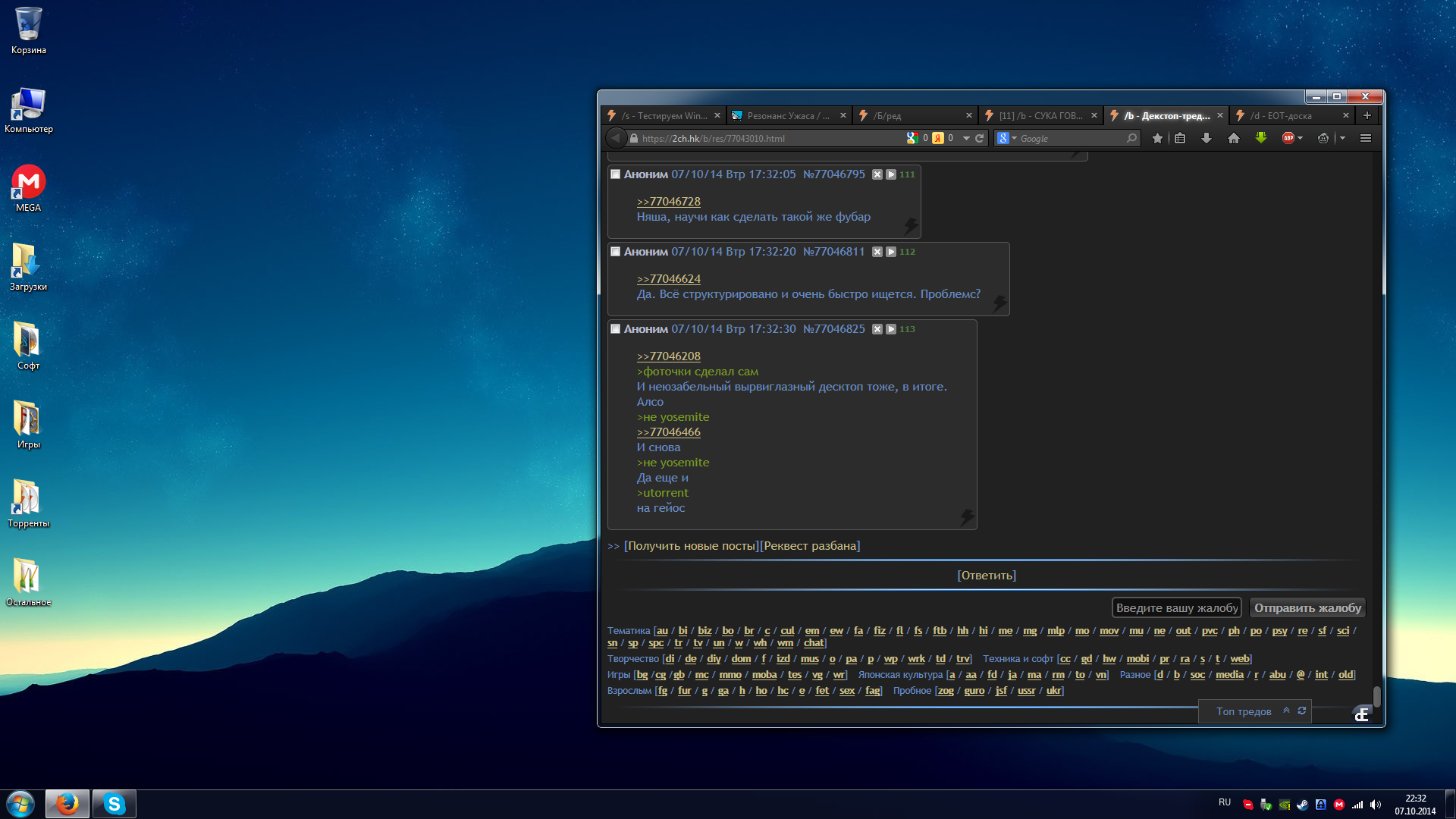This screenshot has height=819, width=1456.
Task: Tick checkbox on post №77046825
Action: [x=616, y=329]
